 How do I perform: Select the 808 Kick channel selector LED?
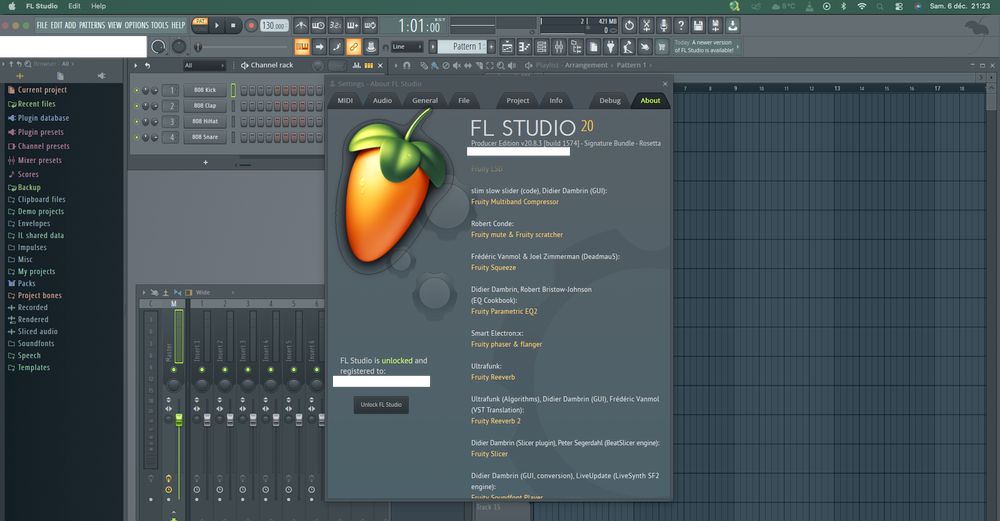233,91
